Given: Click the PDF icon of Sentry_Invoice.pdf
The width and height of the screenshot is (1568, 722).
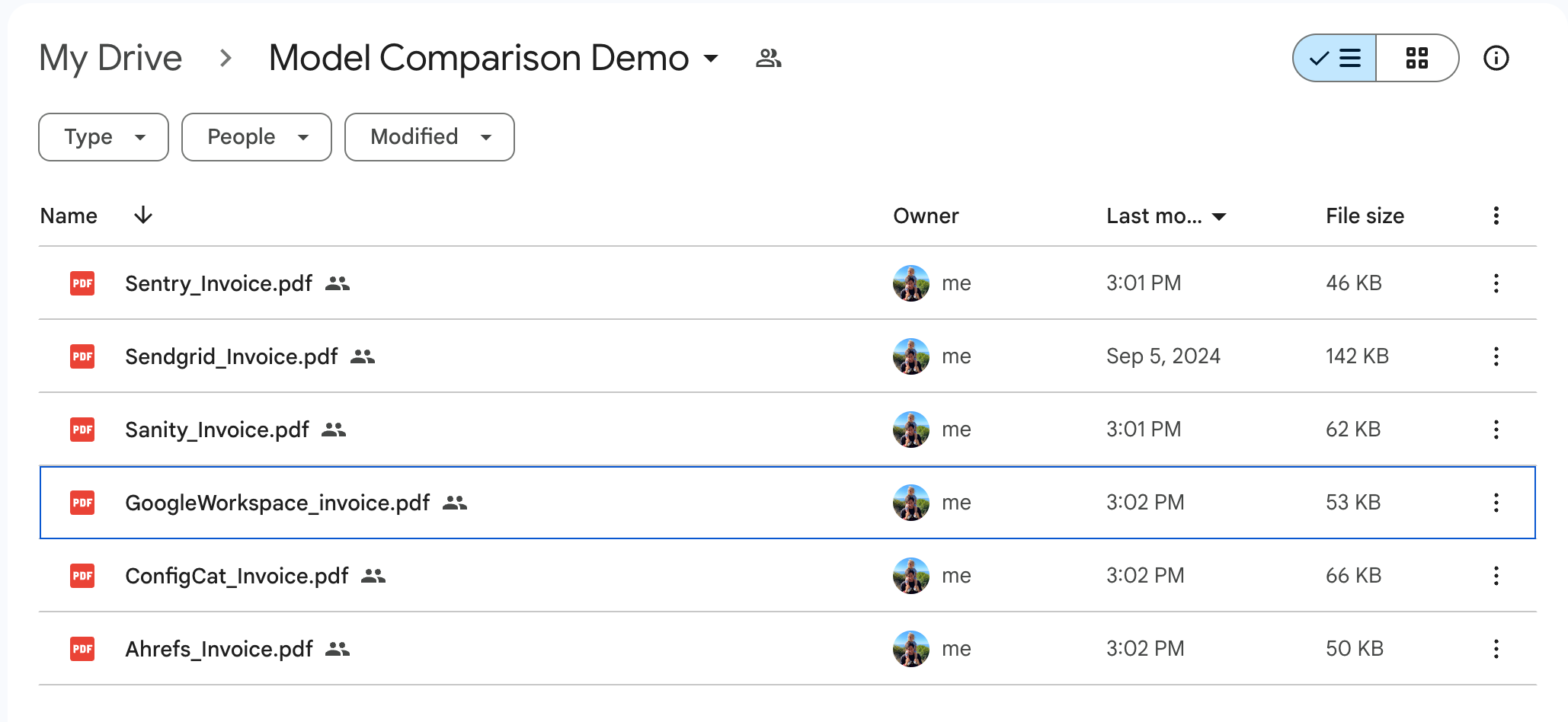Looking at the screenshot, I should [82, 283].
